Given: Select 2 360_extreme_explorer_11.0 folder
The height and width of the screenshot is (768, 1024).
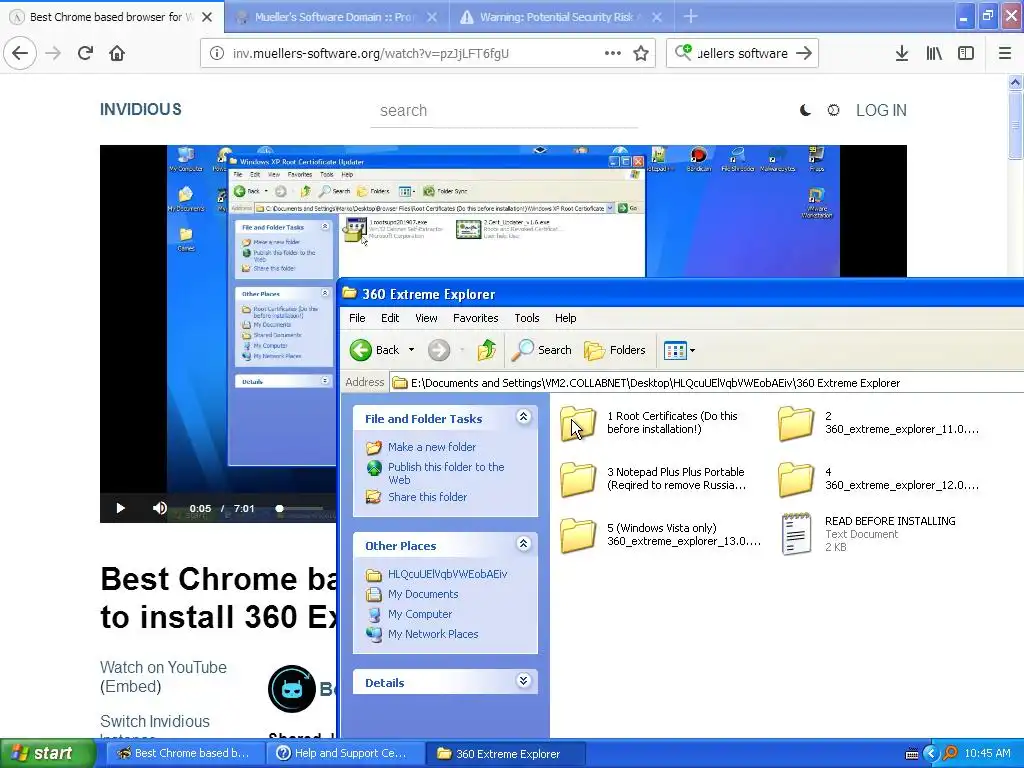Looking at the screenshot, I should pyautogui.click(x=879, y=423).
